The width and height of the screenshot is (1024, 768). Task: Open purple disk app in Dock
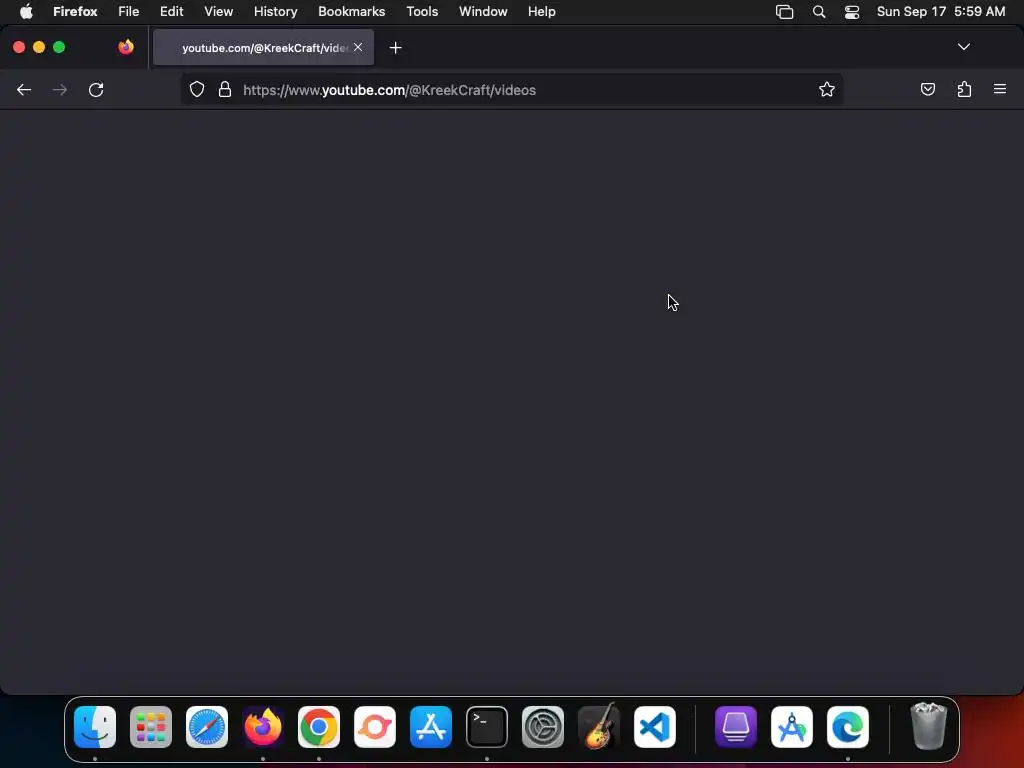coord(736,727)
